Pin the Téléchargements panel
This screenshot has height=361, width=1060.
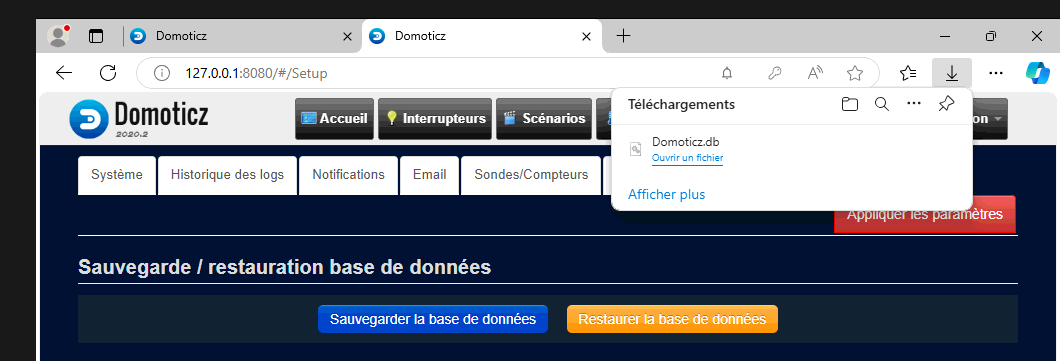coord(946,104)
